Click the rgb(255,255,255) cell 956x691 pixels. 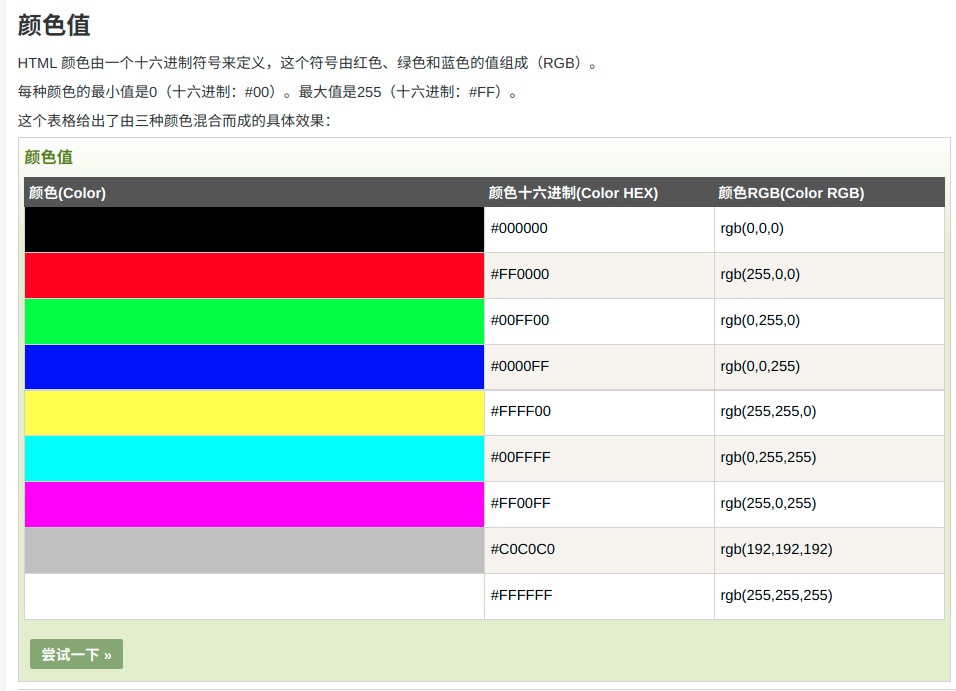(x=829, y=596)
